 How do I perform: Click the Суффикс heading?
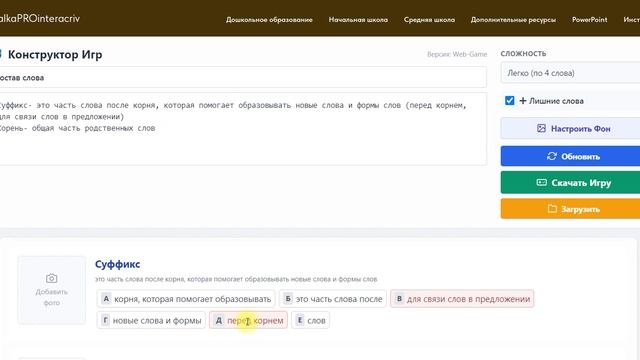pos(118,264)
